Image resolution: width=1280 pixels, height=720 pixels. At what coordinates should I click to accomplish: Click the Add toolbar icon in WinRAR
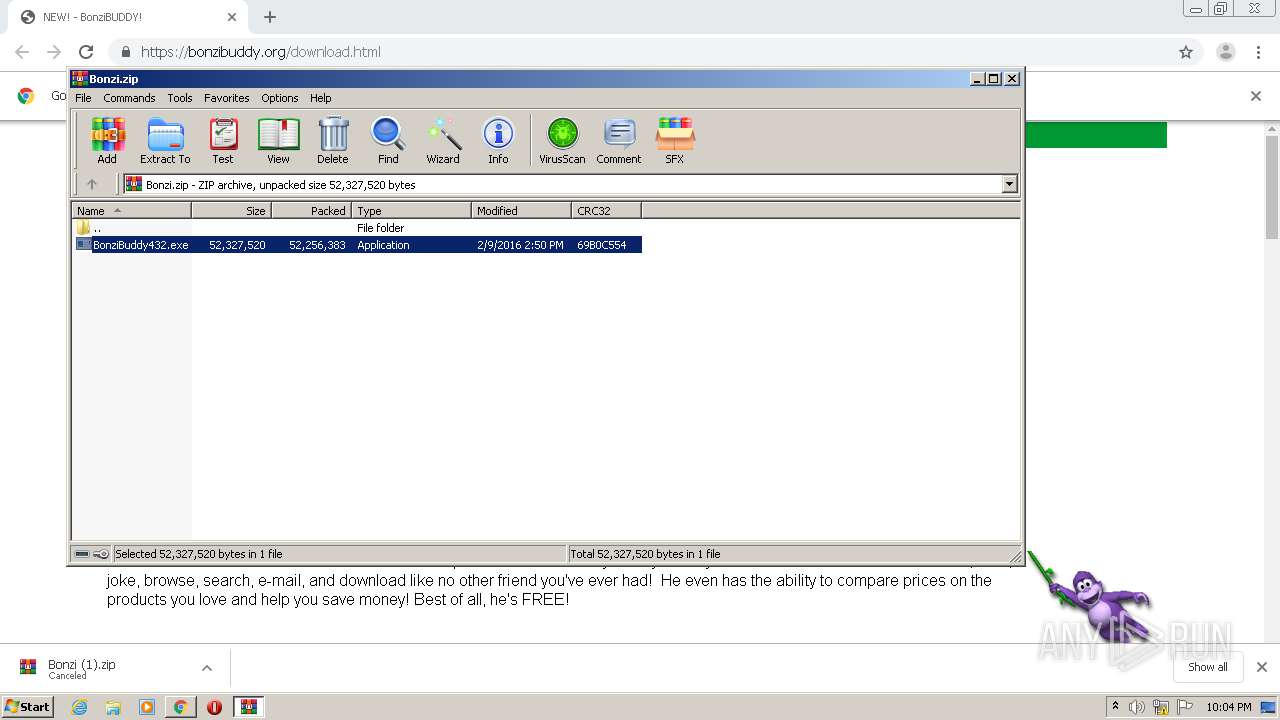click(x=107, y=140)
